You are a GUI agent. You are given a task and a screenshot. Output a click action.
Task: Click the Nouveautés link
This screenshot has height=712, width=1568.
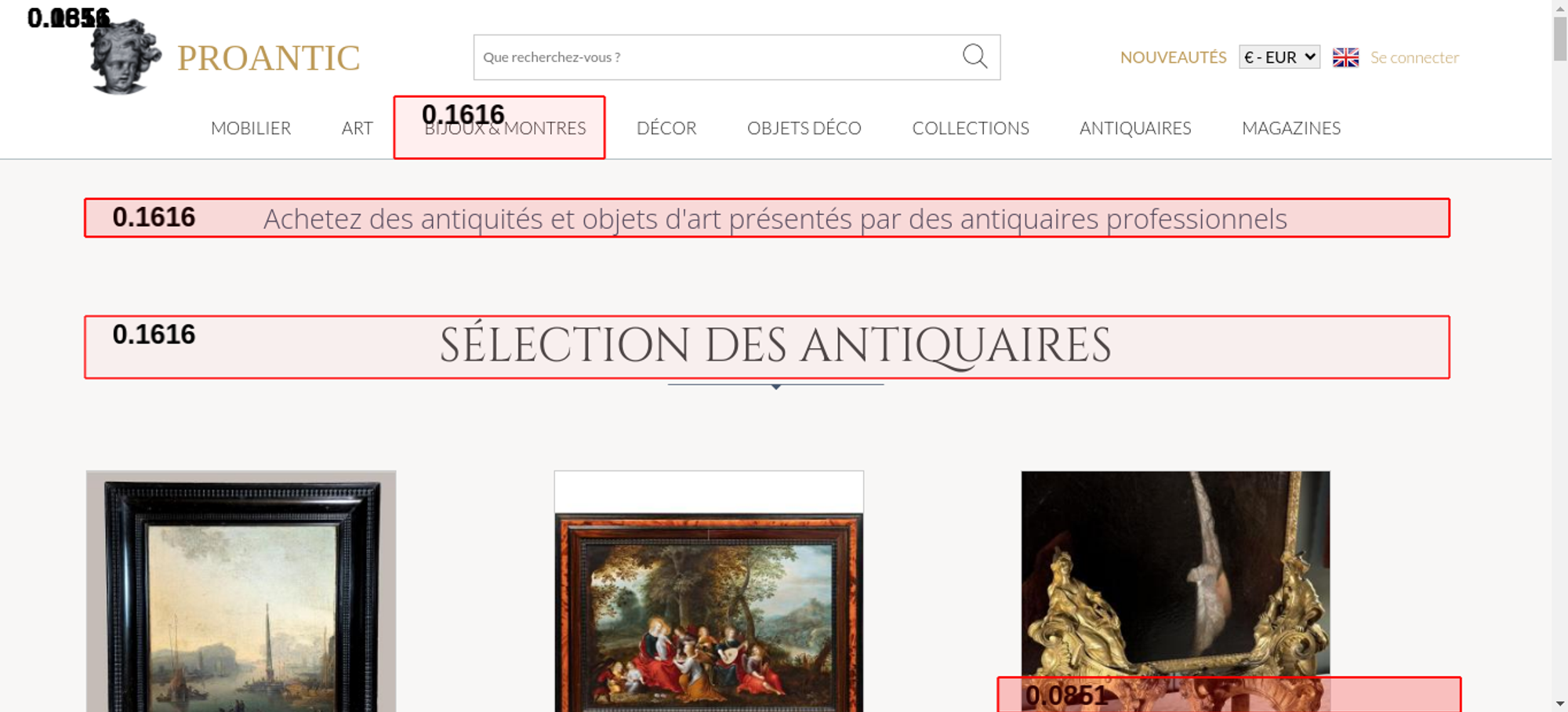[x=1173, y=57]
